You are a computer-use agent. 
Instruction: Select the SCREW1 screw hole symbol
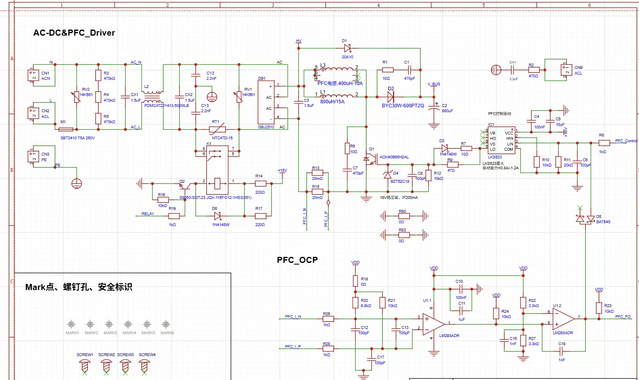[x=85, y=366]
